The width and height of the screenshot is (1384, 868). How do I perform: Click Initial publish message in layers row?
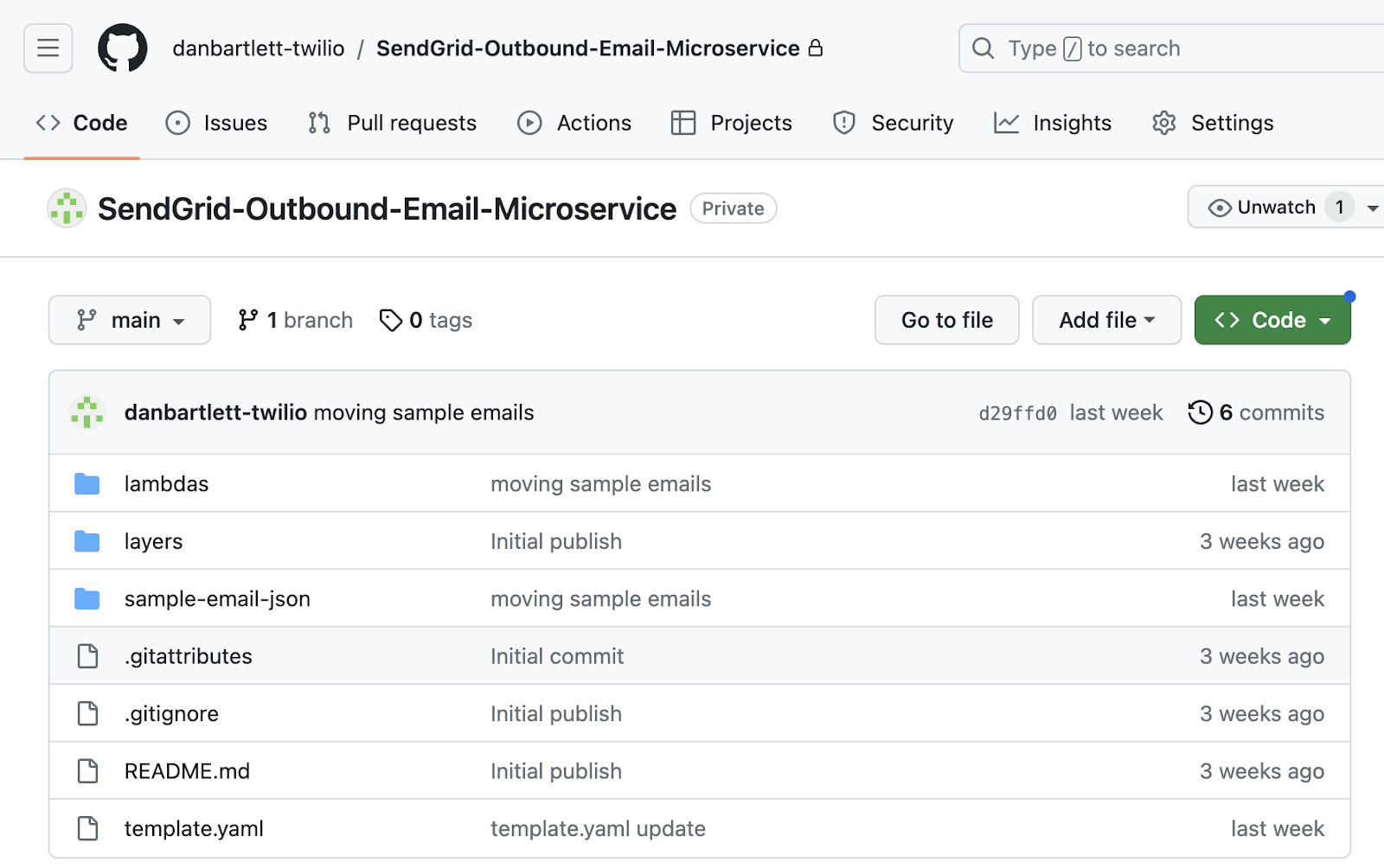pos(556,541)
